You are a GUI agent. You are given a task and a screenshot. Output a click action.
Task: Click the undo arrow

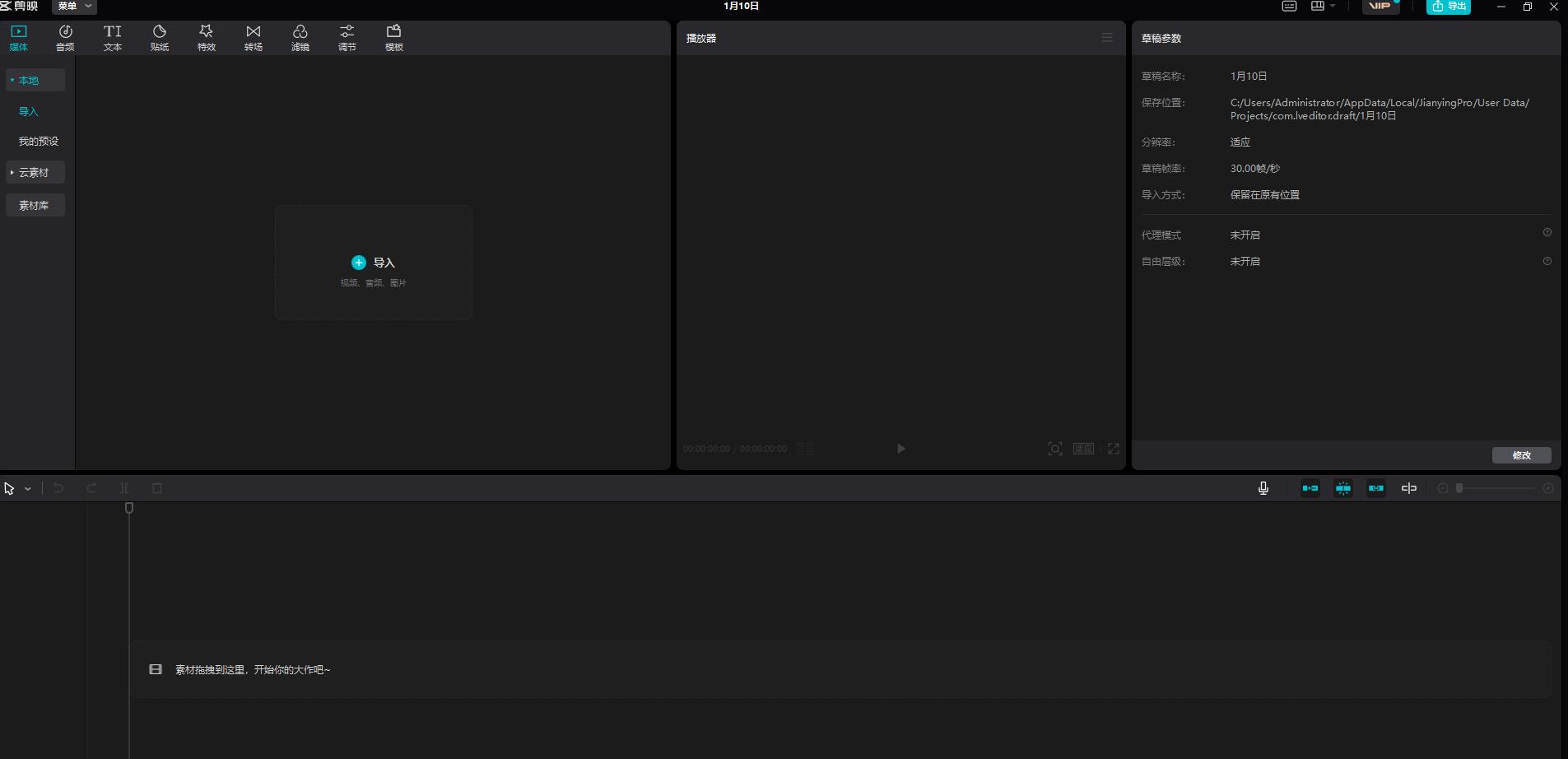pyautogui.click(x=58, y=488)
